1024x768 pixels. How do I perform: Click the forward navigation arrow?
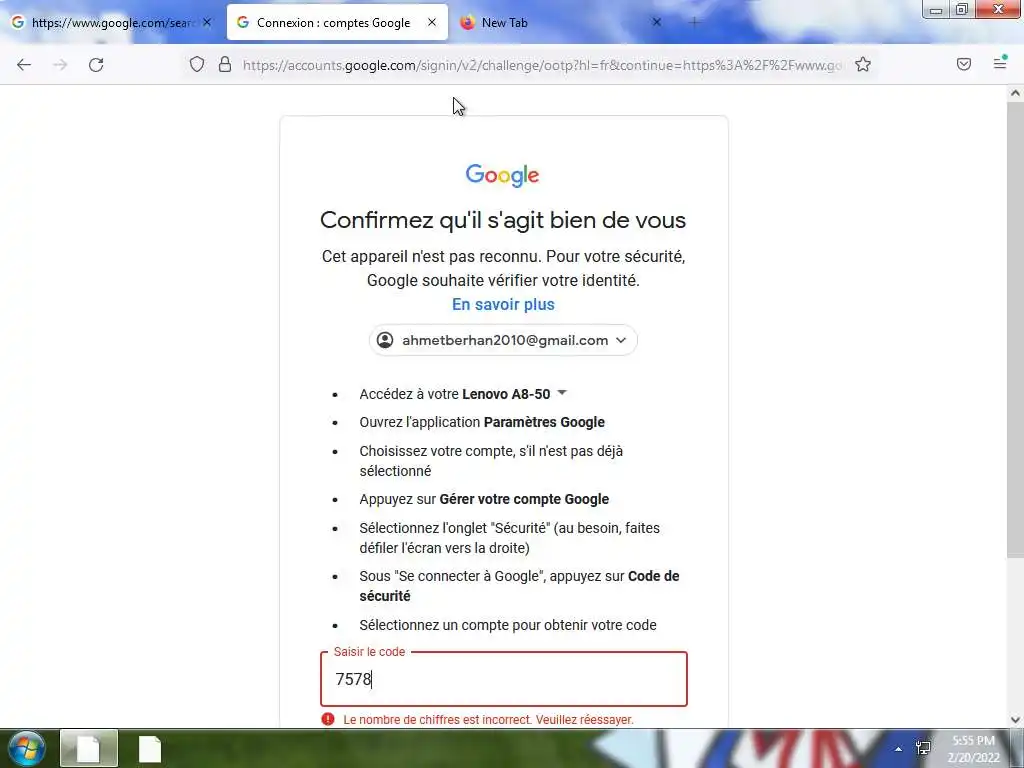pyautogui.click(x=60, y=65)
